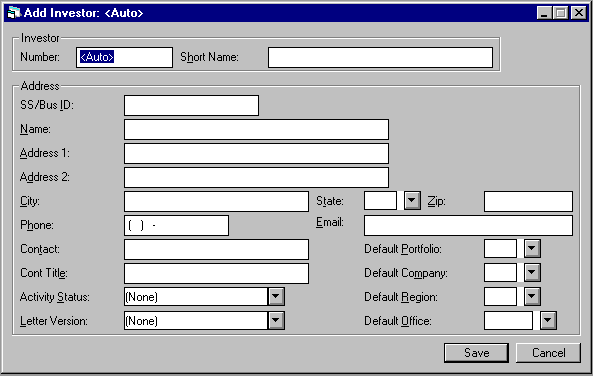This screenshot has height=376, width=593.
Task: Open the Letter Version dropdown arrow
Action: click(x=276, y=320)
